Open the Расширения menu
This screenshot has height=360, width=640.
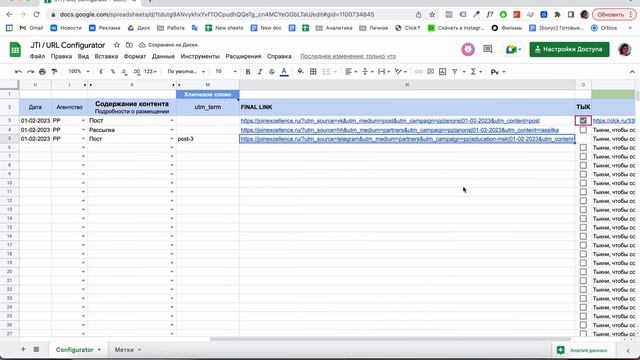point(243,56)
